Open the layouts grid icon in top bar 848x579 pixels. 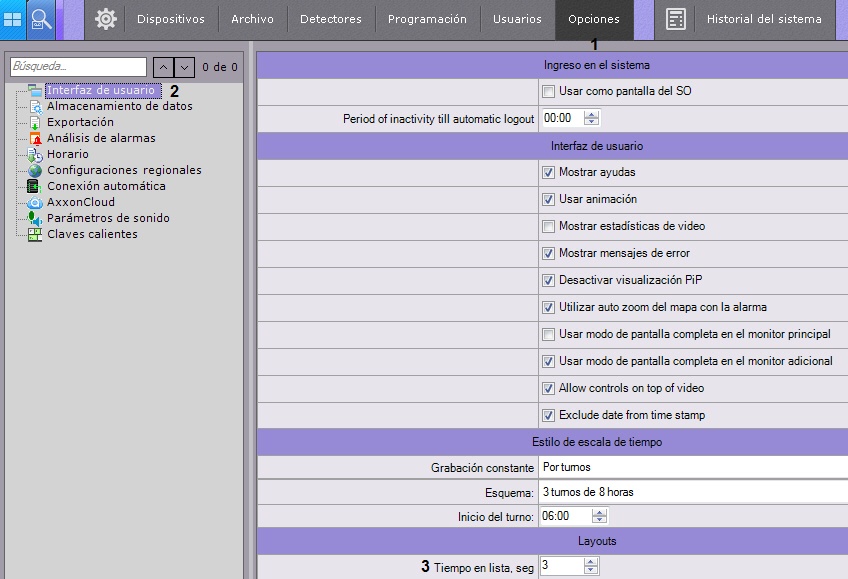(x=13, y=19)
